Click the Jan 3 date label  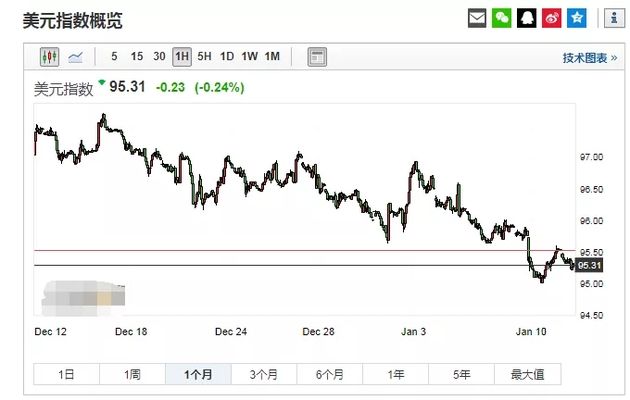coord(413,332)
